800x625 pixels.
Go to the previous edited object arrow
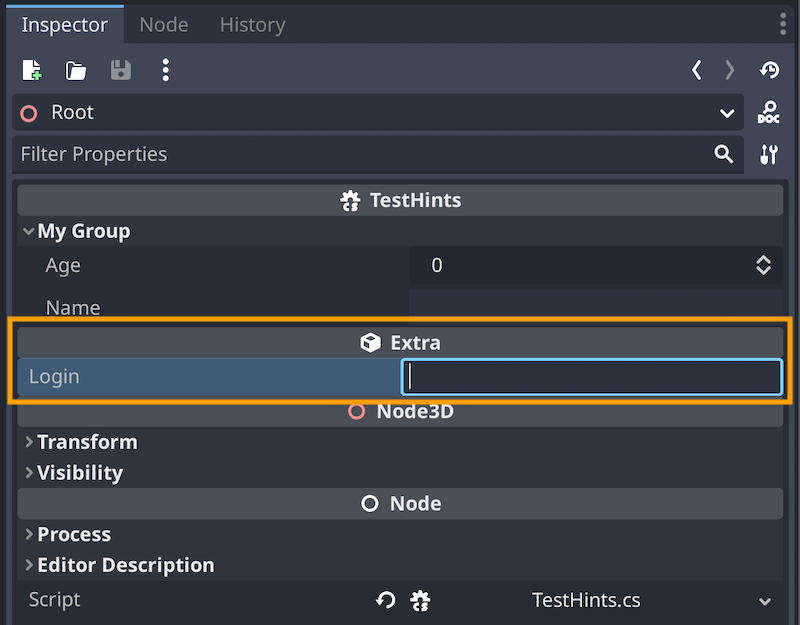click(x=696, y=70)
